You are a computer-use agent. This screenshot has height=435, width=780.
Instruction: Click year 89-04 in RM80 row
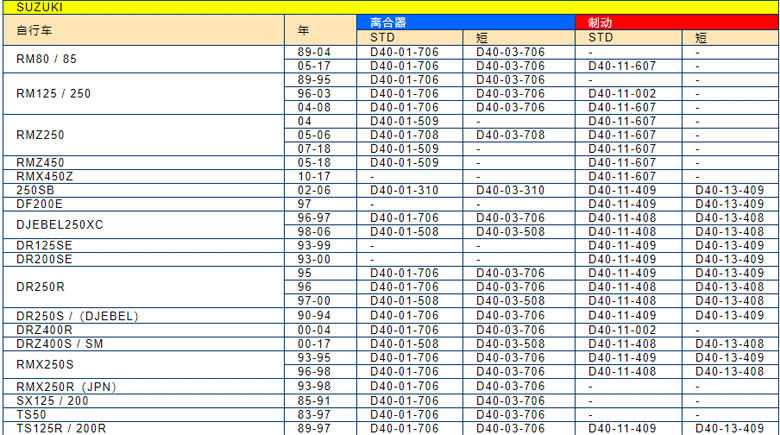click(314, 52)
